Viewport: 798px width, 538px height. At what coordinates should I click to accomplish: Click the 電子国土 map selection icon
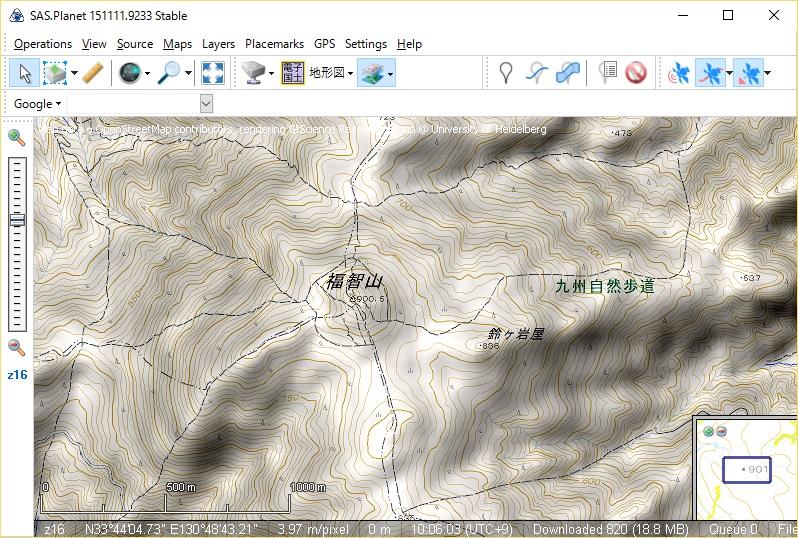point(293,73)
